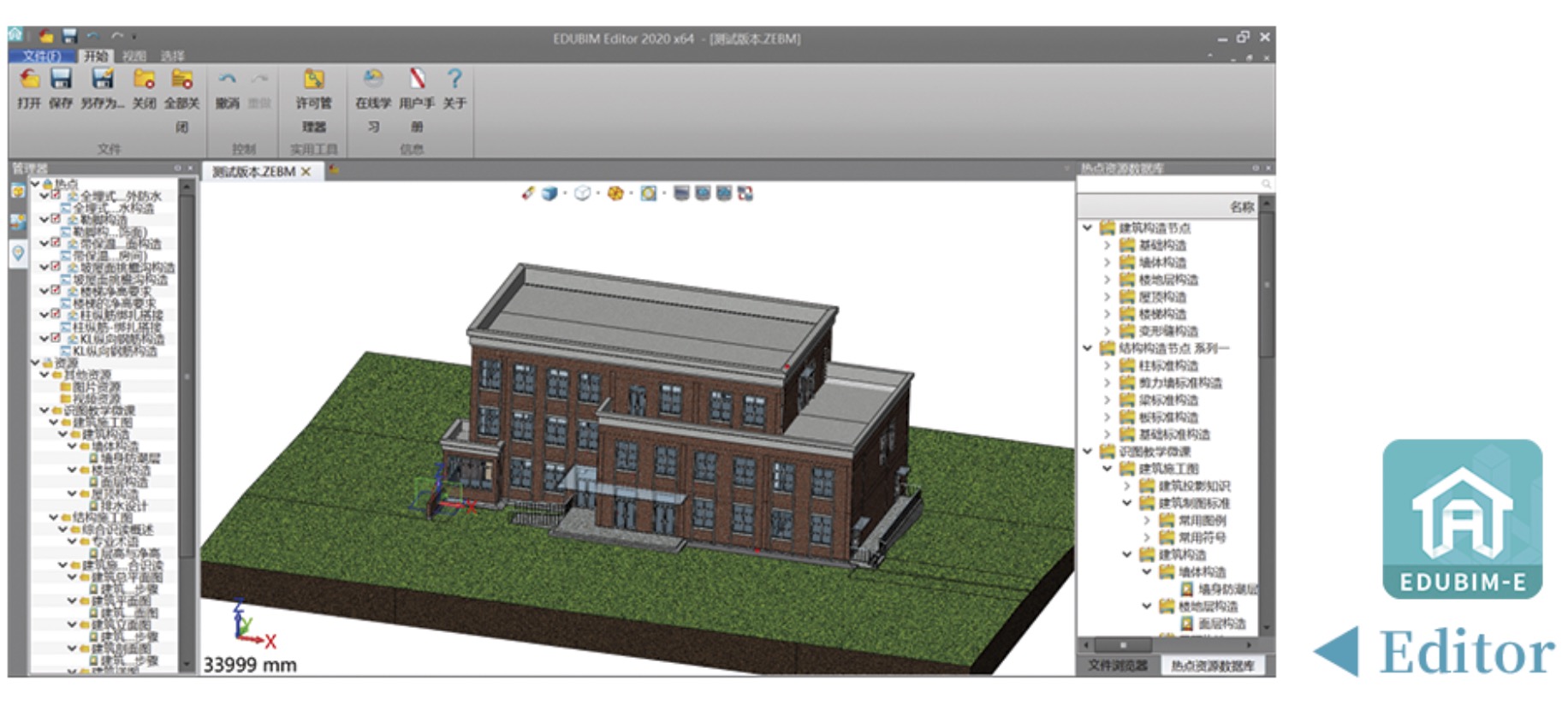The image size is (1568, 710).
Task: Switch to 文件浏览器 bottom tab
Action: point(1118,665)
